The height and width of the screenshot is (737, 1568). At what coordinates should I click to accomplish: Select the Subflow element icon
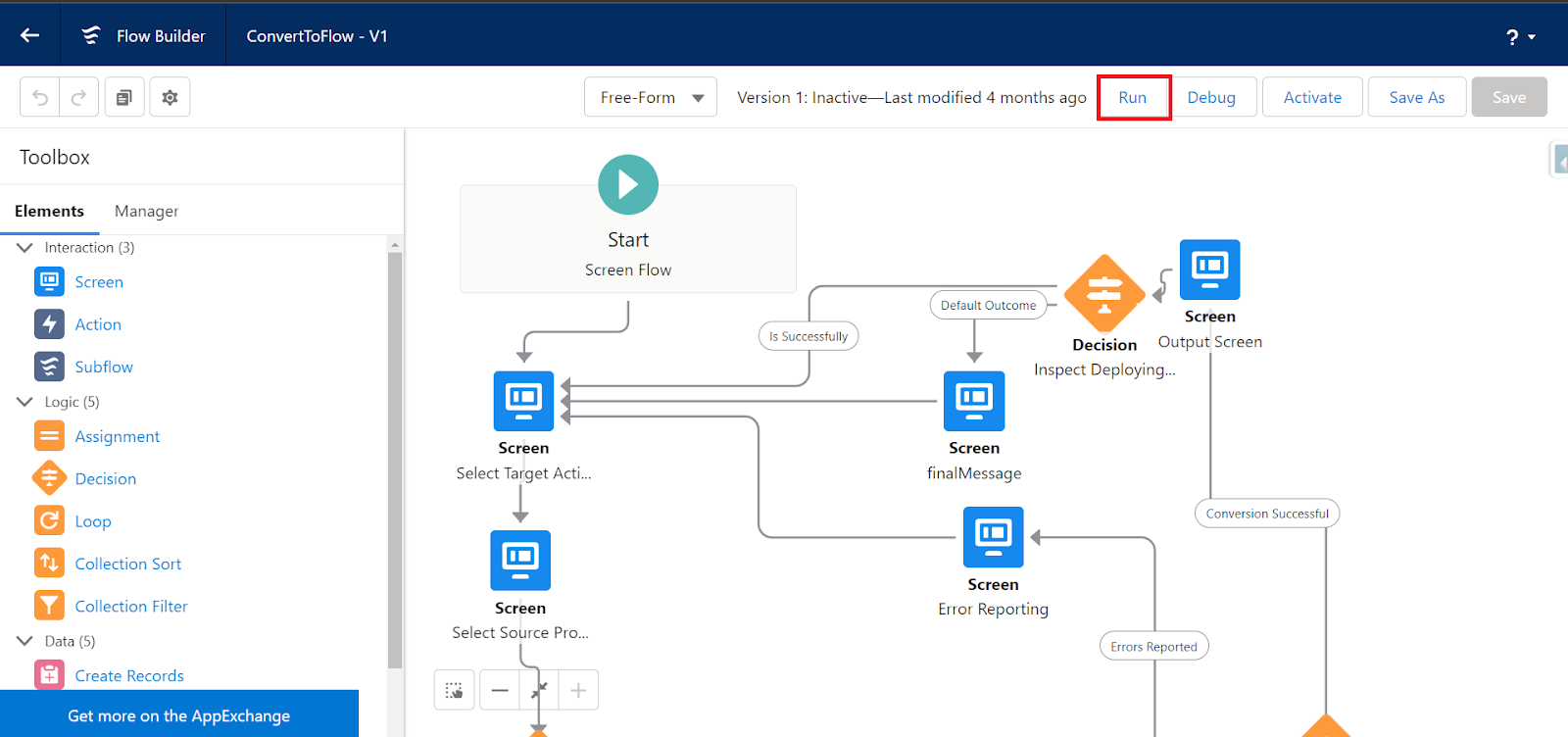(x=49, y=367)
